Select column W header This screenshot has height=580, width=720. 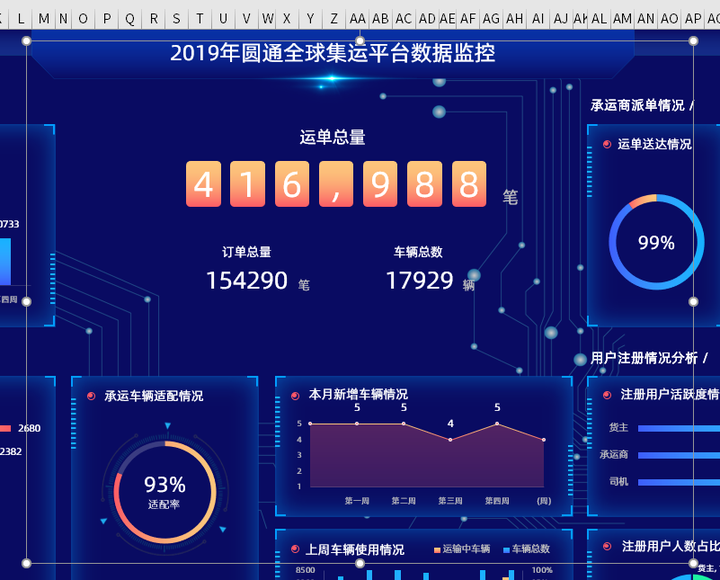[268, 19]
